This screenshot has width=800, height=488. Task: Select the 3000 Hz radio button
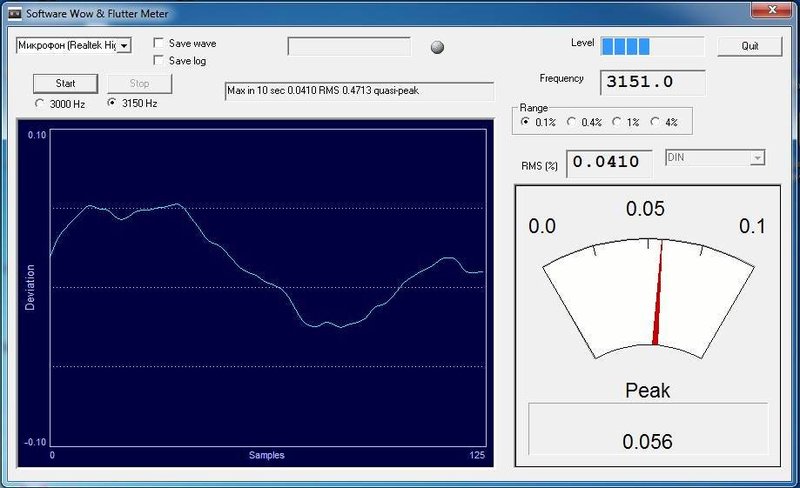pyautogui.click(x=39, y=103)
